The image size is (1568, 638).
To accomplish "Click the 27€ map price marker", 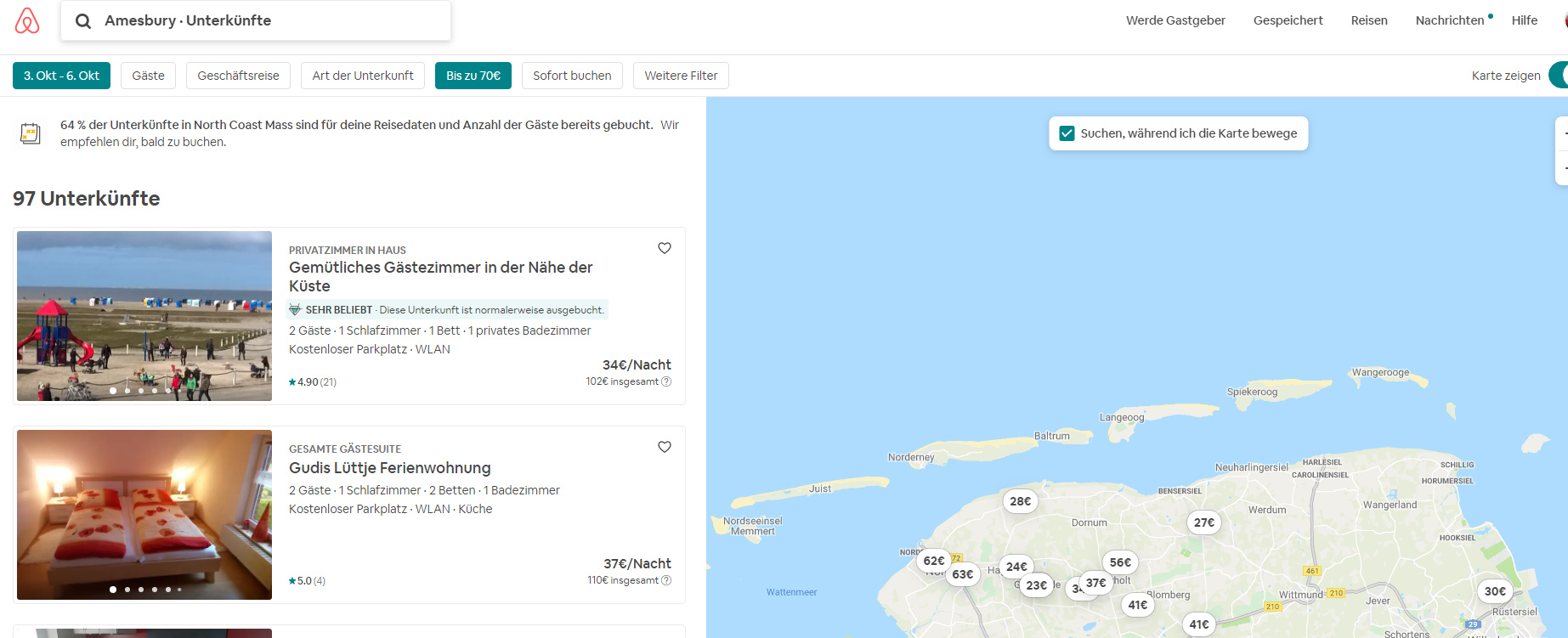I will tap(1204, 522).
